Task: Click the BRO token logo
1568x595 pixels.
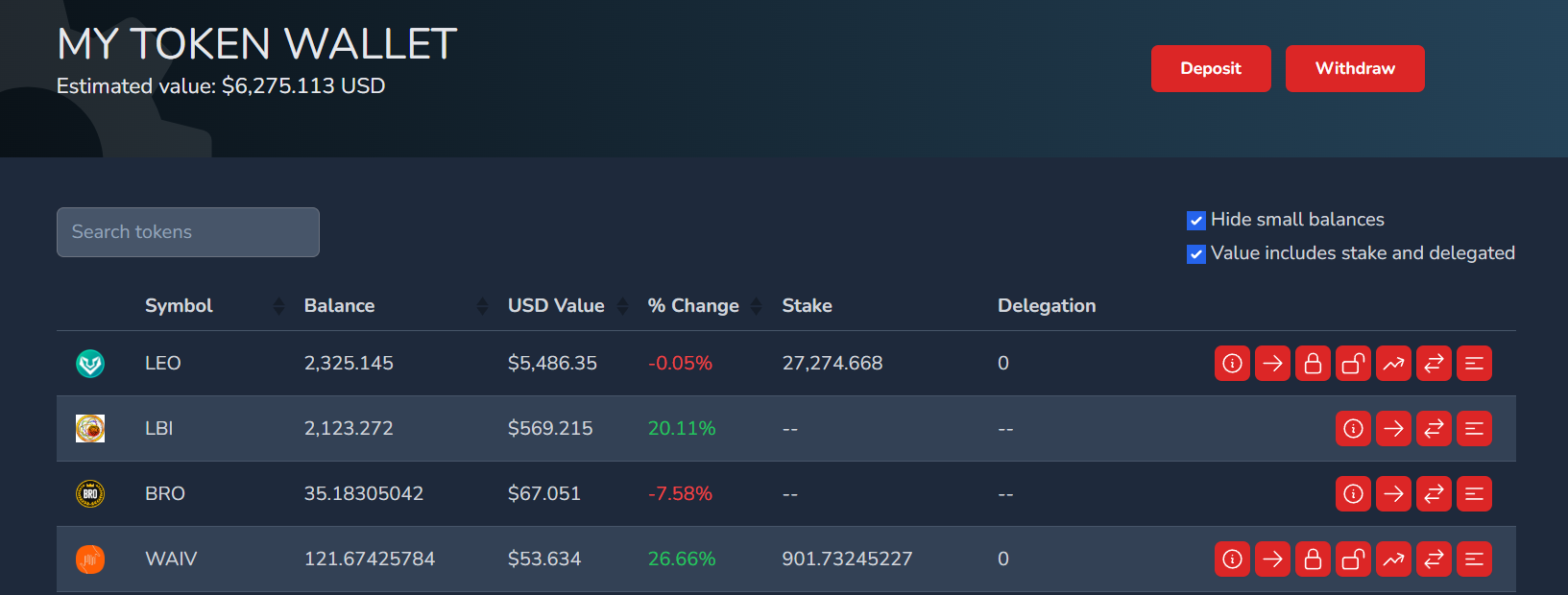Action: [x=90, y=494]
